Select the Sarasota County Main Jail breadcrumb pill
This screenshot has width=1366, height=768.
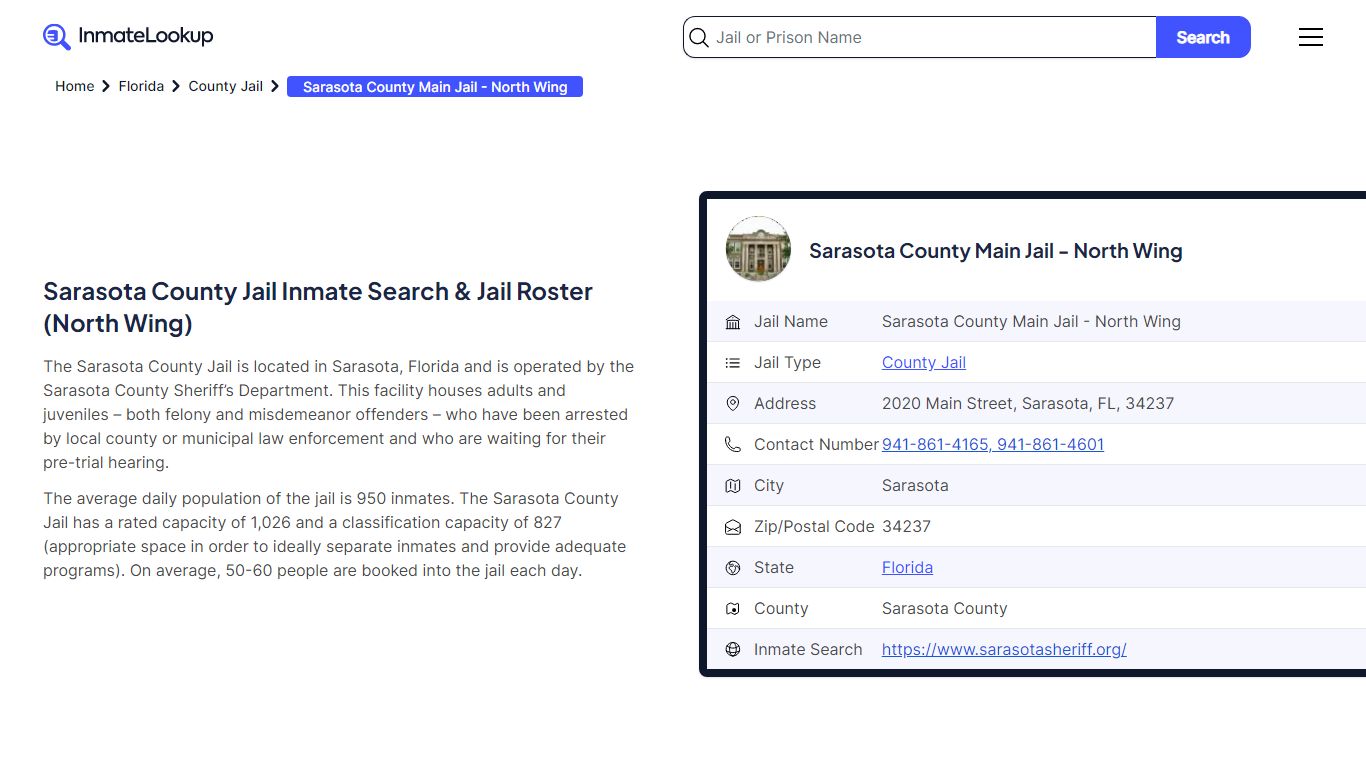pyautogui.click(x=434, y=87)
